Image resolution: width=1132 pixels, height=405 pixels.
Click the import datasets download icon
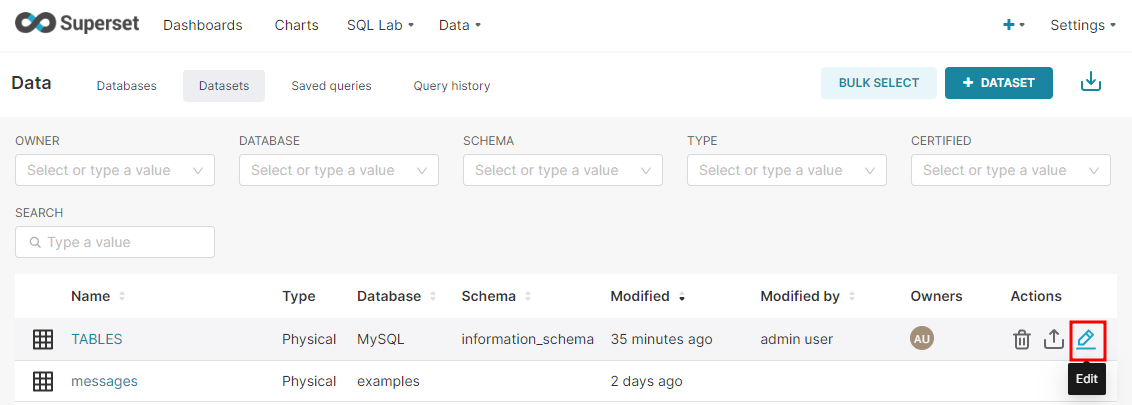tap(1091, 83)
